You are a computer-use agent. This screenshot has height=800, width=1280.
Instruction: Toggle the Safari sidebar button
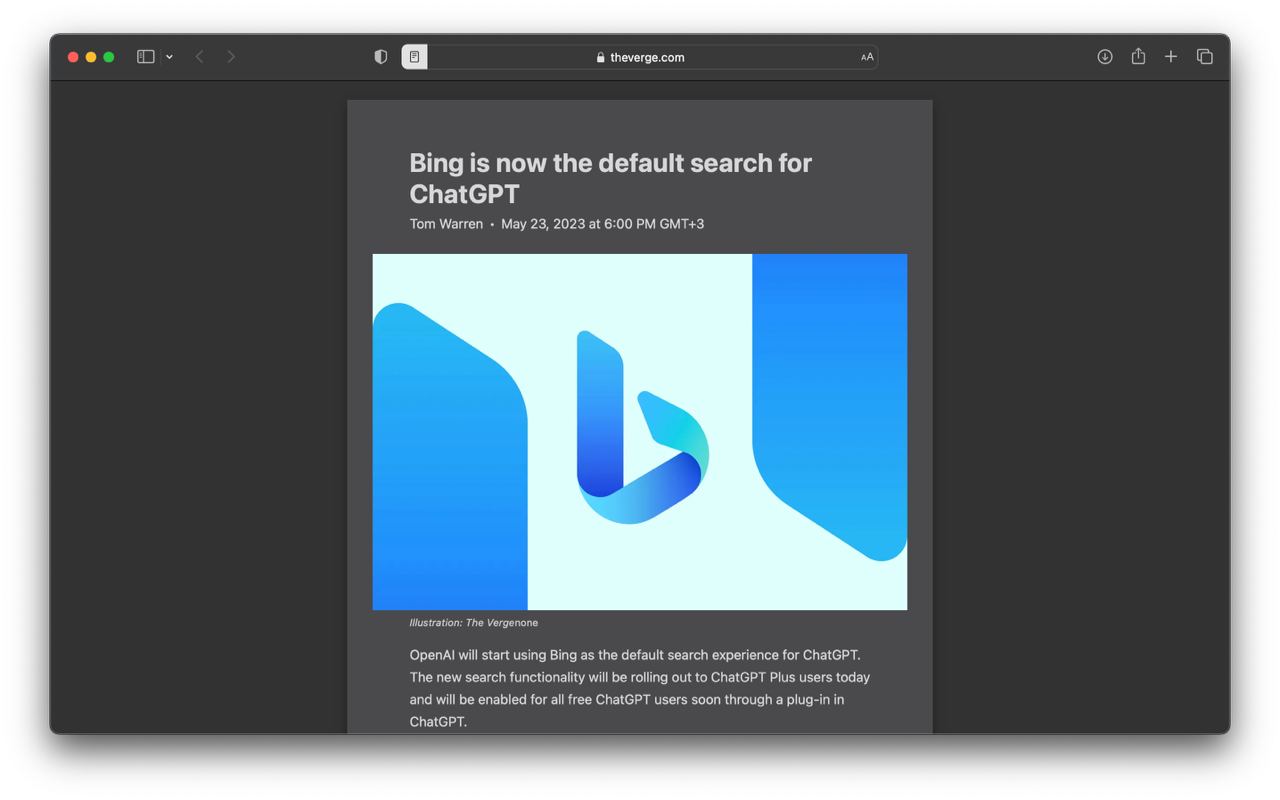tap(146, 57)
